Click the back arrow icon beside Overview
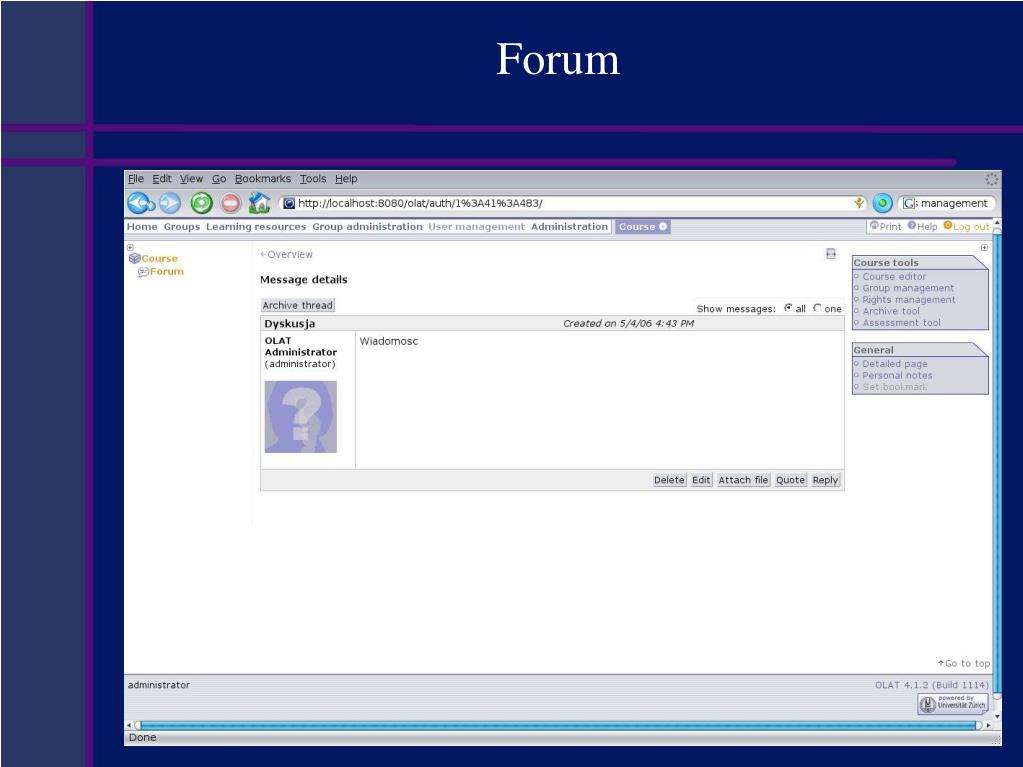The height and width of the screenshot is (767, 1023). tap(263, 254)
